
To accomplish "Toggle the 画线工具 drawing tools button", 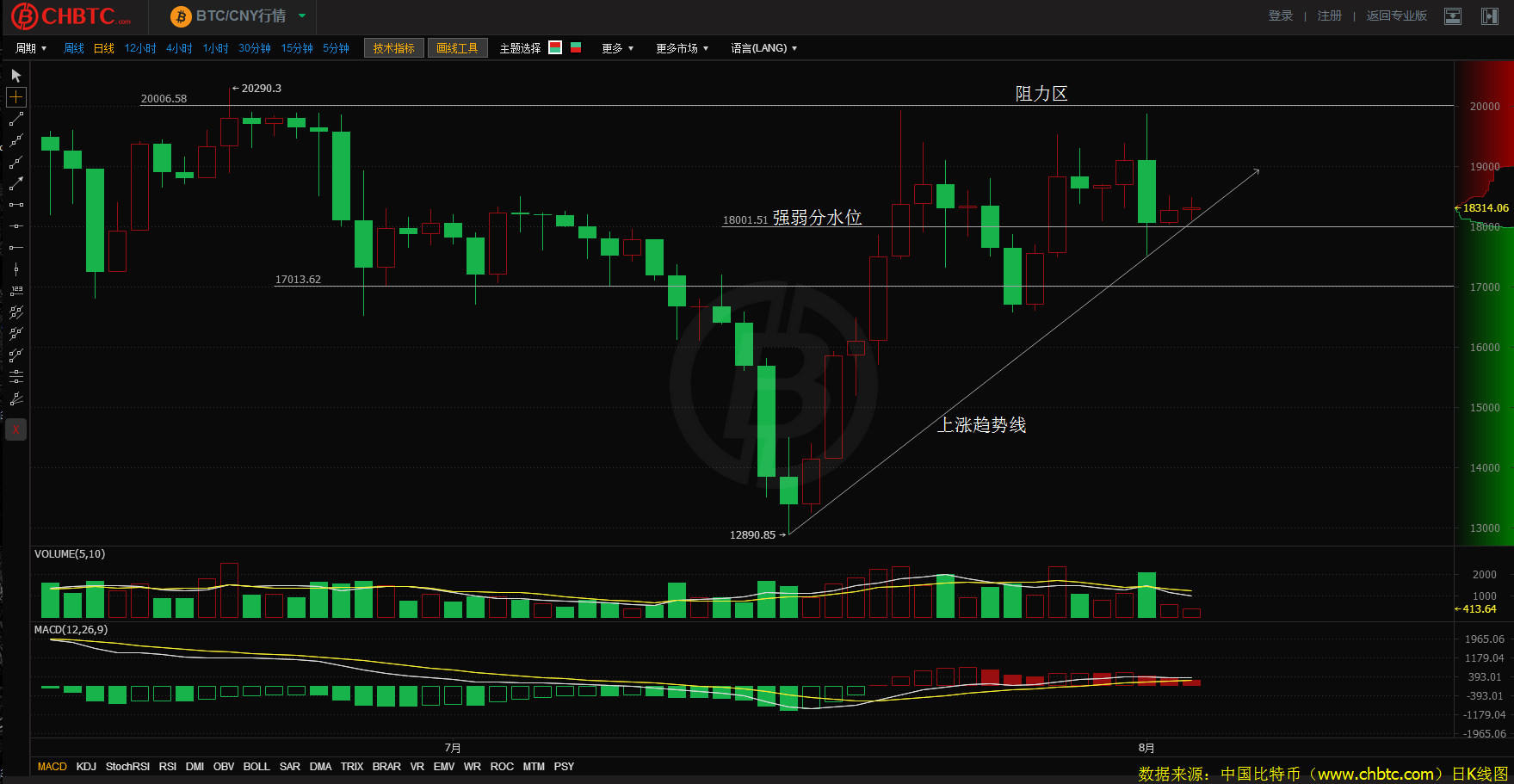I will click(x=457, y=48).
